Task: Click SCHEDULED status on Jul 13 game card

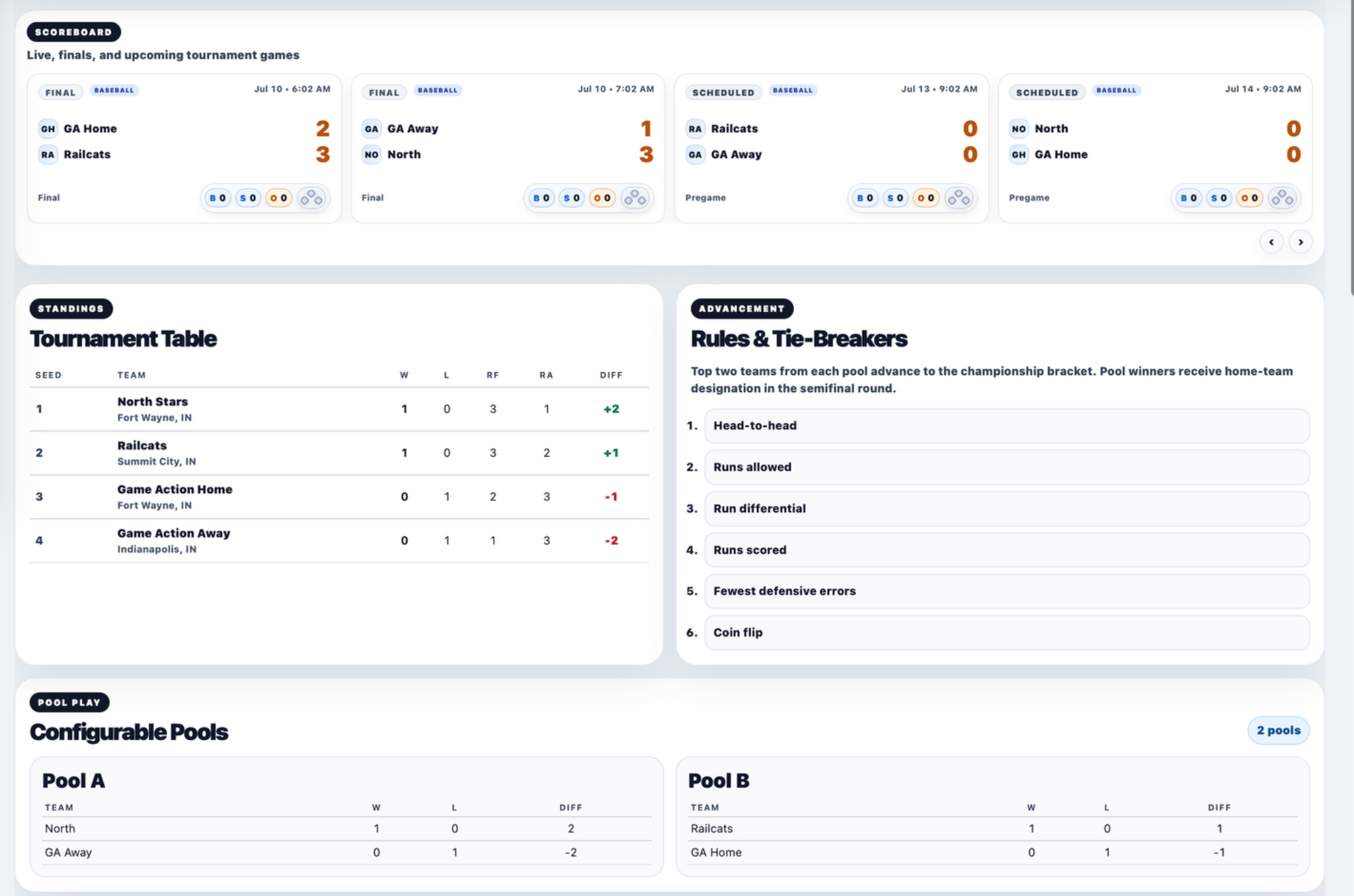Action: [x=723, y=93]
